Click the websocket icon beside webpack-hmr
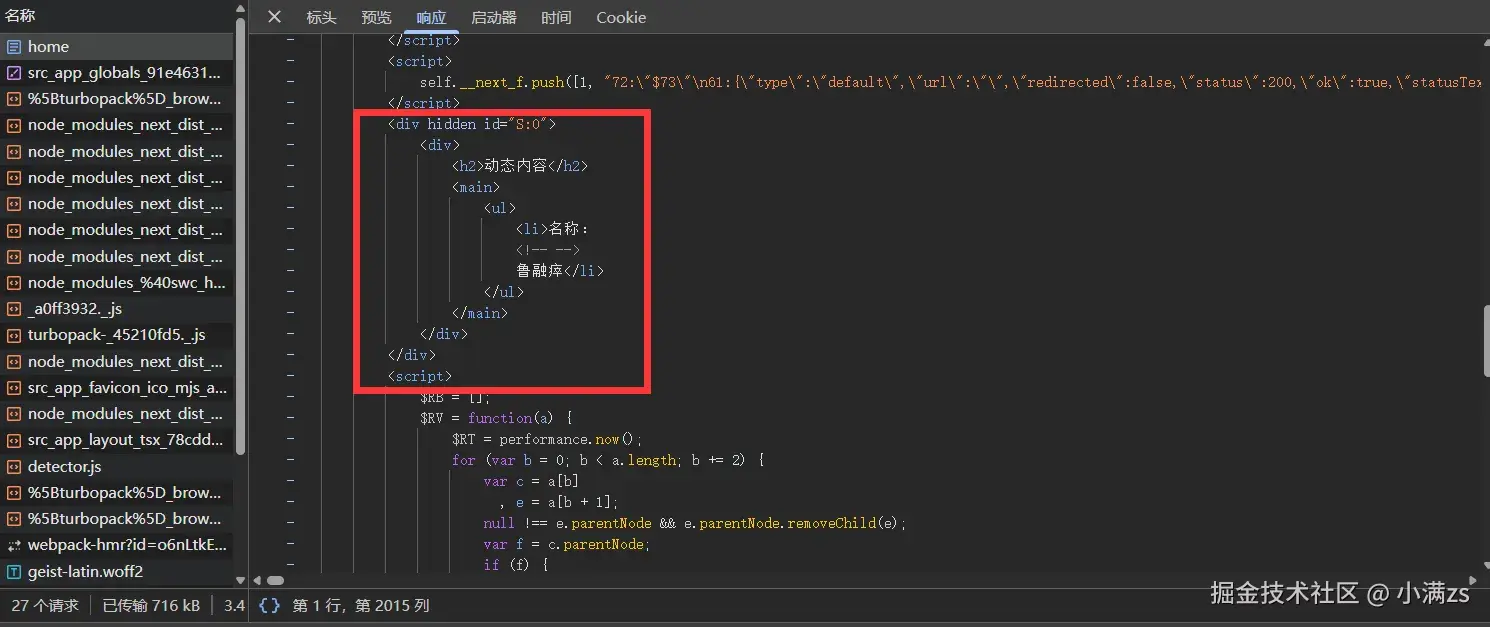The image size is (1490, 627). 14,545
